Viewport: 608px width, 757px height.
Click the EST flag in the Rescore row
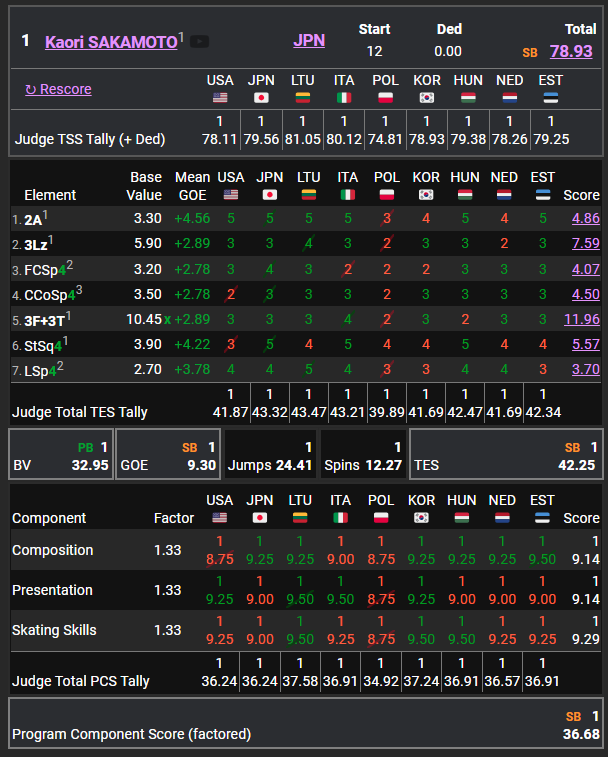click(x=551, y=98)
